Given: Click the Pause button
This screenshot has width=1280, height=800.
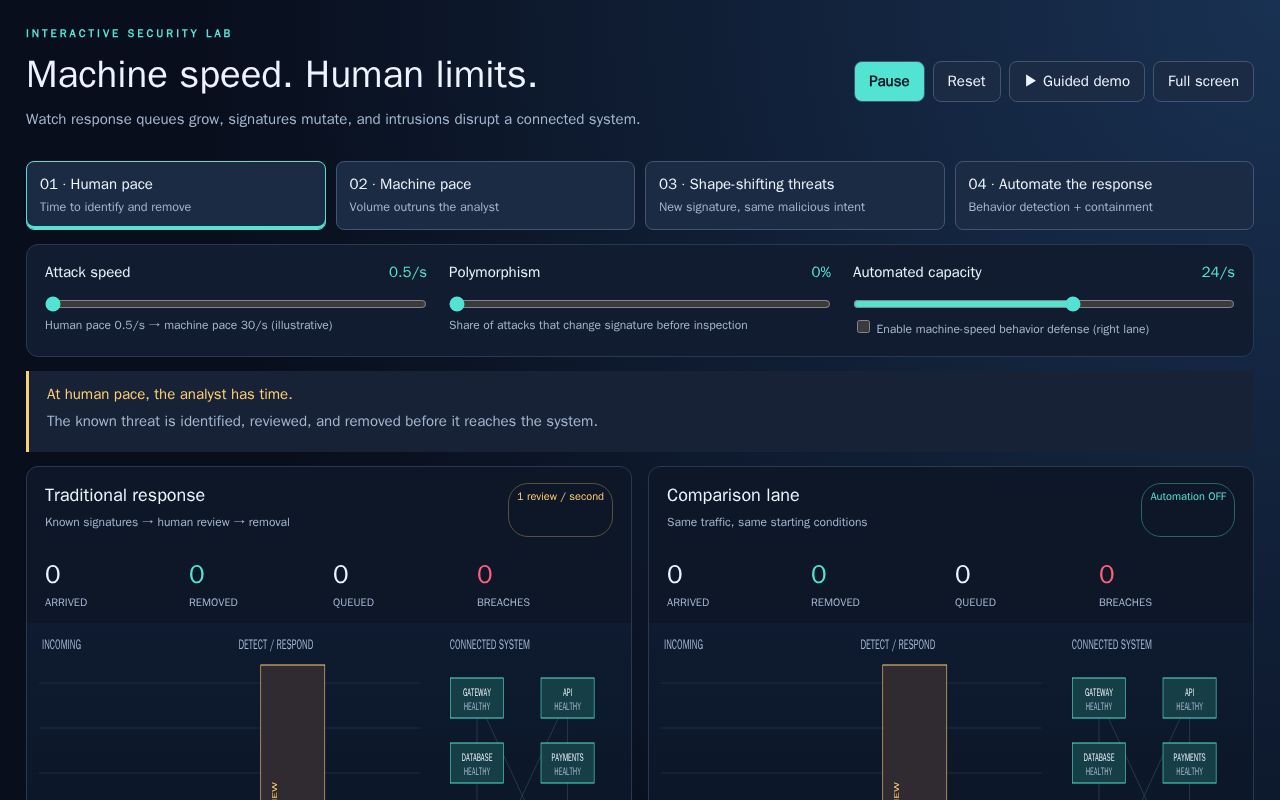Looking at the screenshot, I should [889, 81].
